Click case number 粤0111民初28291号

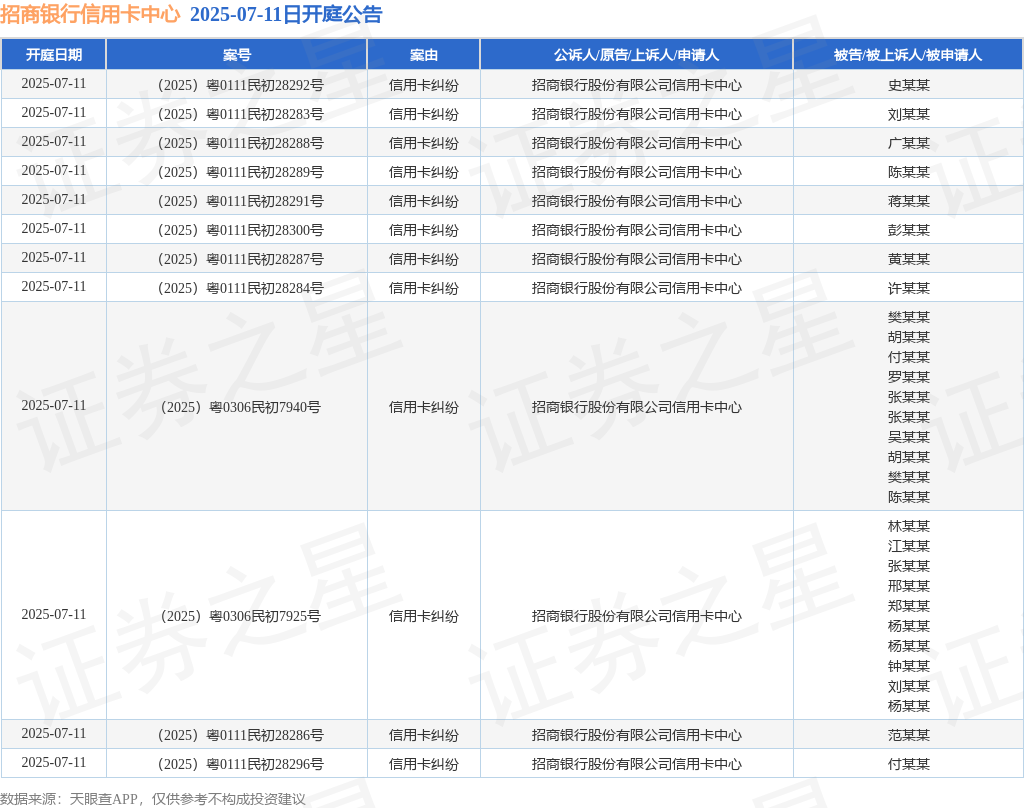264,201
